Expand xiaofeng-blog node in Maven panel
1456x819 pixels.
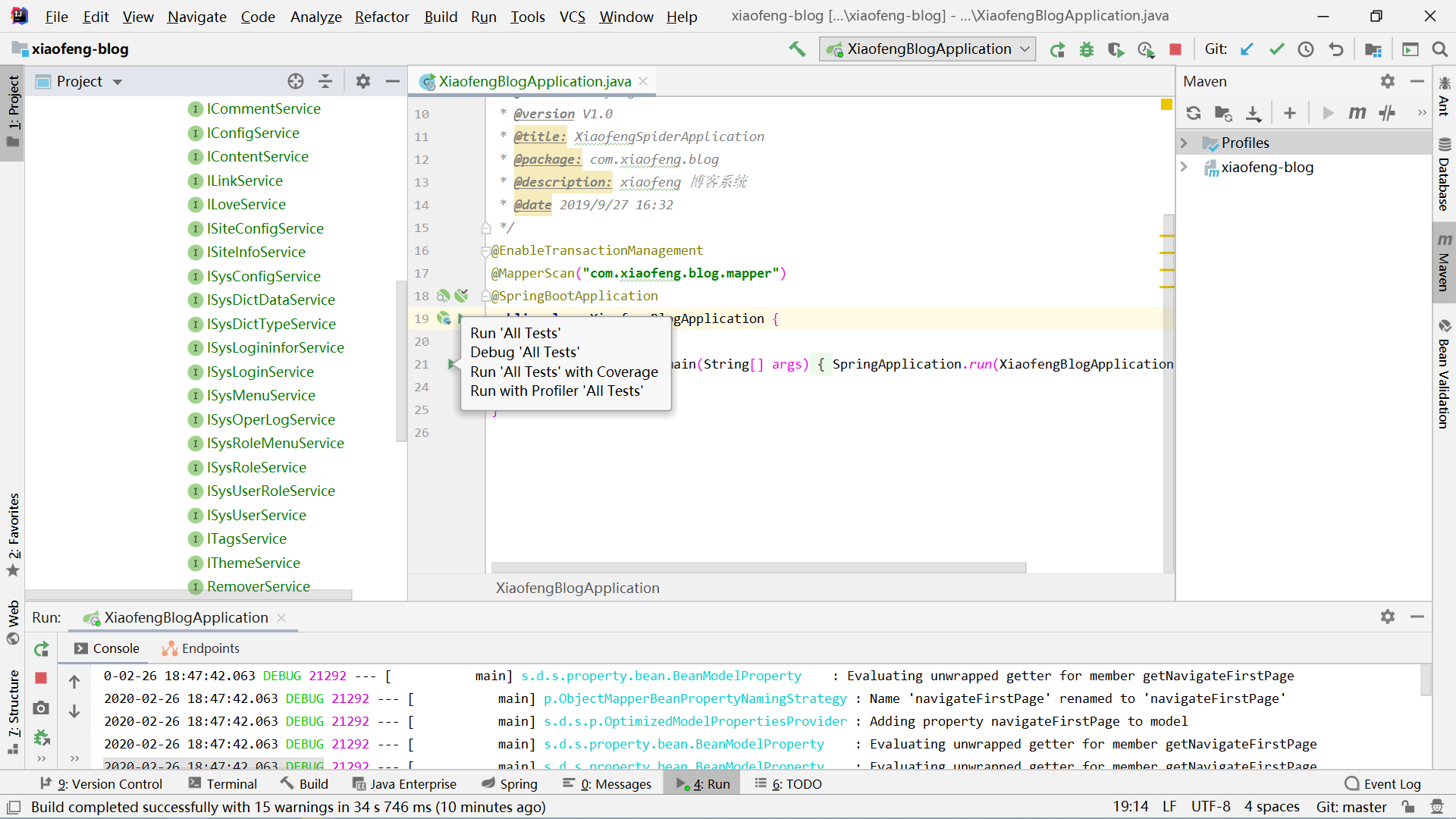(x=1184, y=167)
